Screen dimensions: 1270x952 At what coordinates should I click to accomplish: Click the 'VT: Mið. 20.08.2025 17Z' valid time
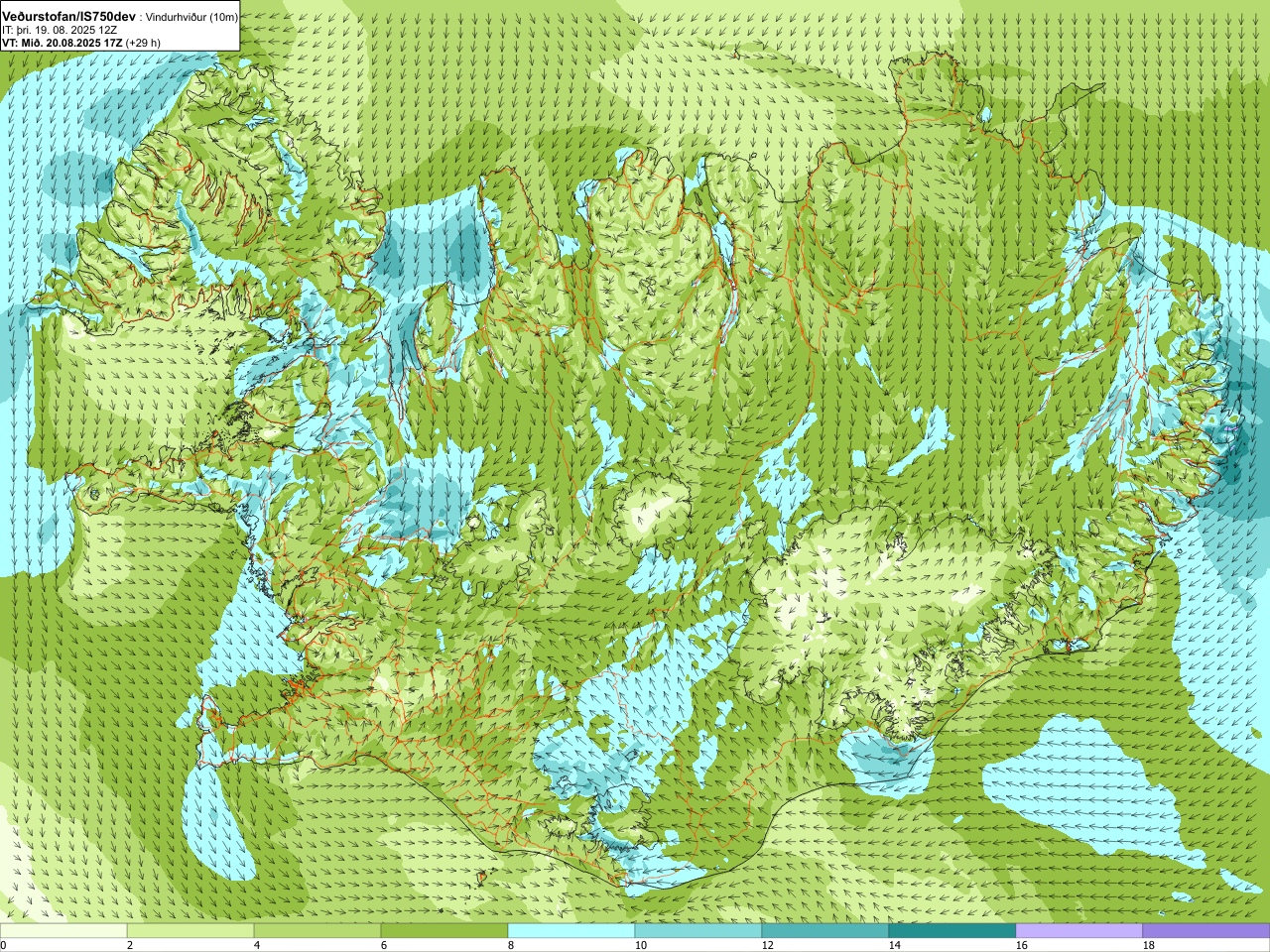point(62,43)
